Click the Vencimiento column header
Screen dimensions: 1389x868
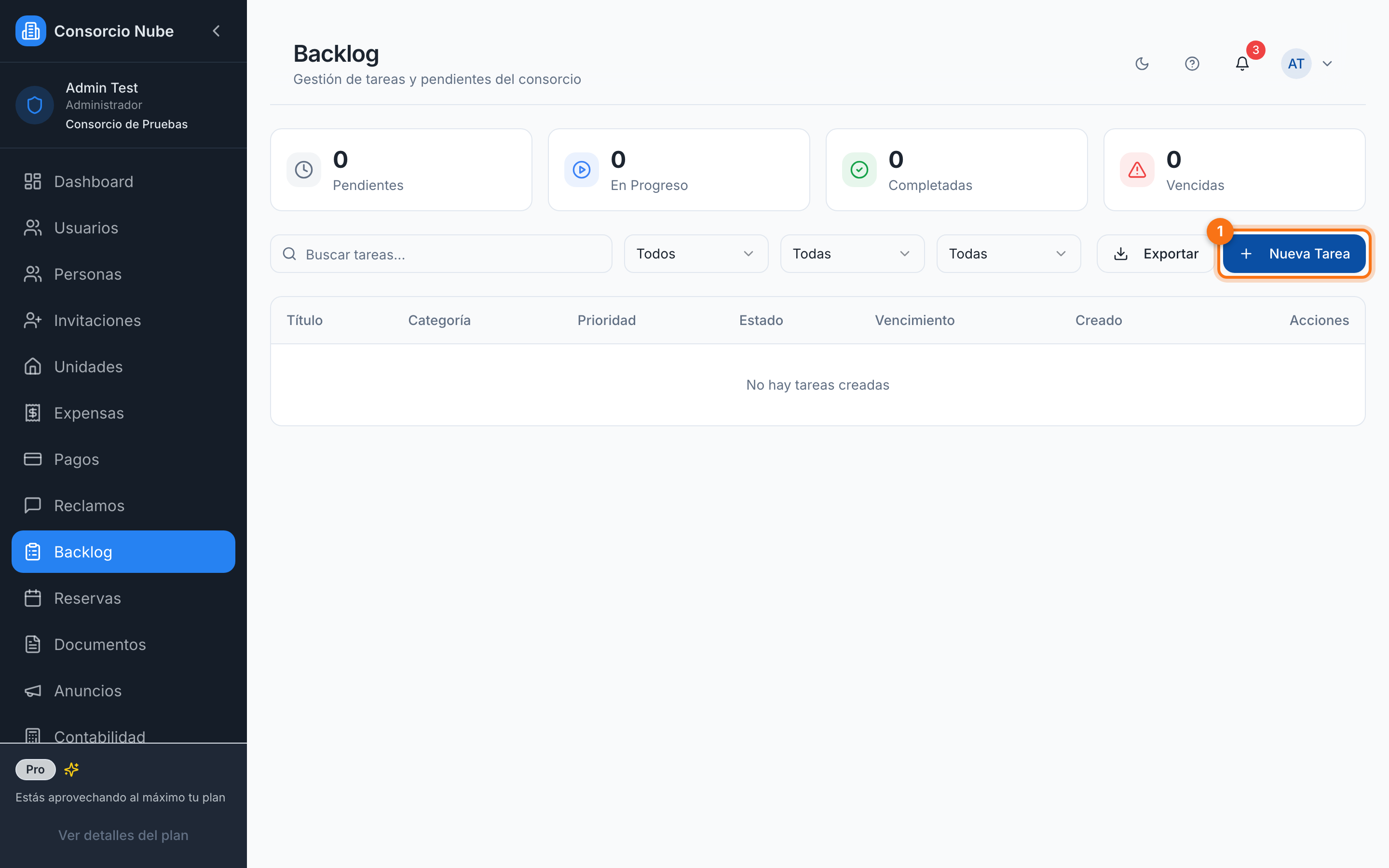915,320
